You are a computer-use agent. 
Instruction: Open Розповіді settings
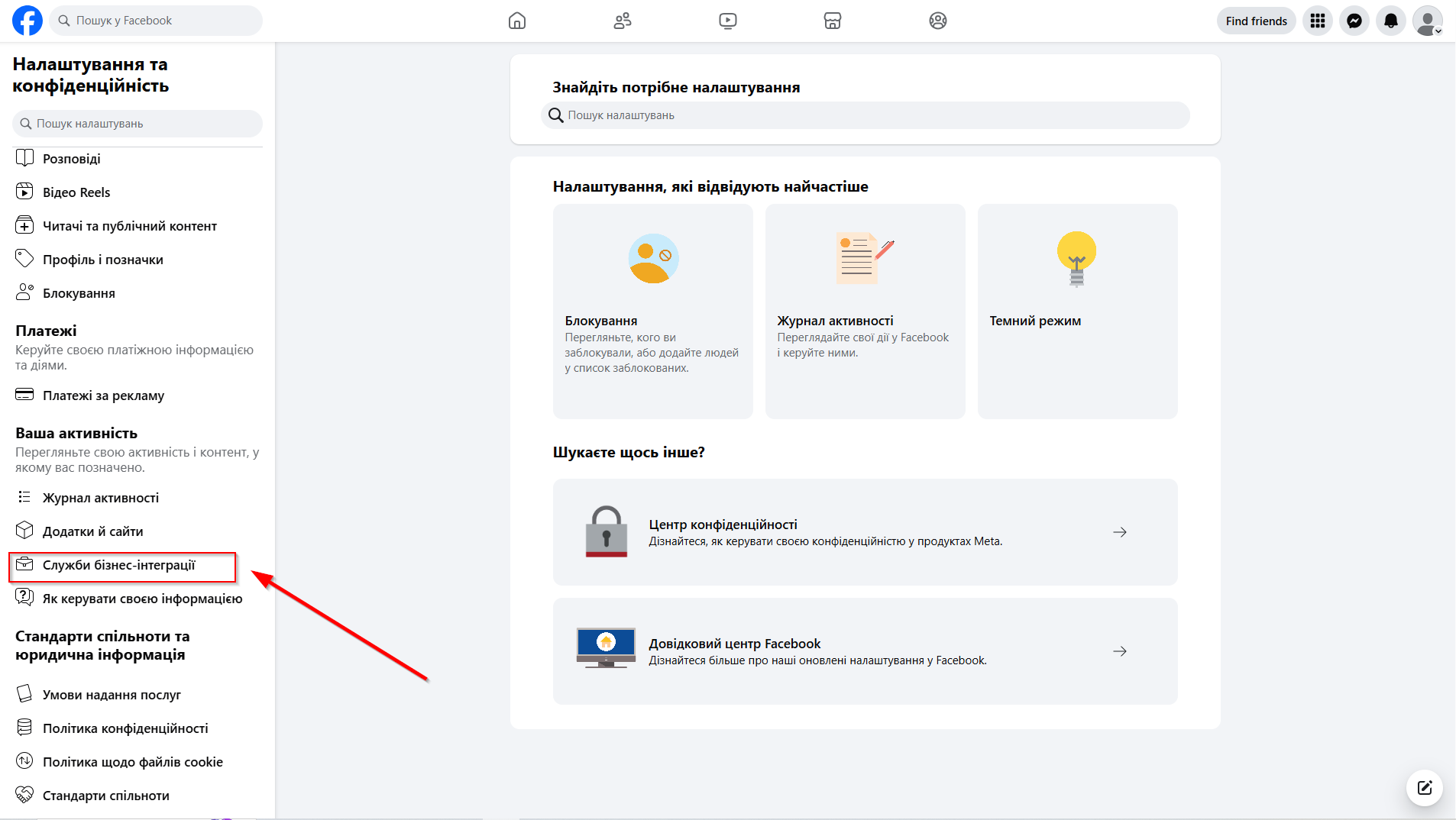point(138,159)
